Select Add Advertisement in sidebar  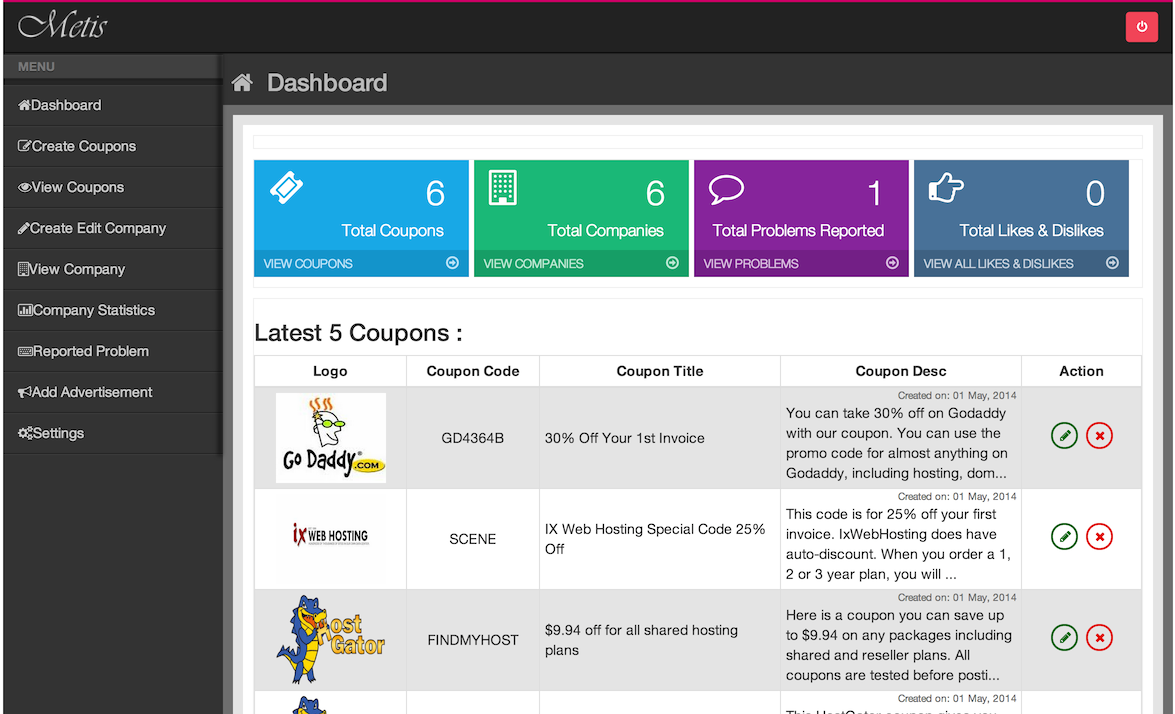tap(112, 392)
